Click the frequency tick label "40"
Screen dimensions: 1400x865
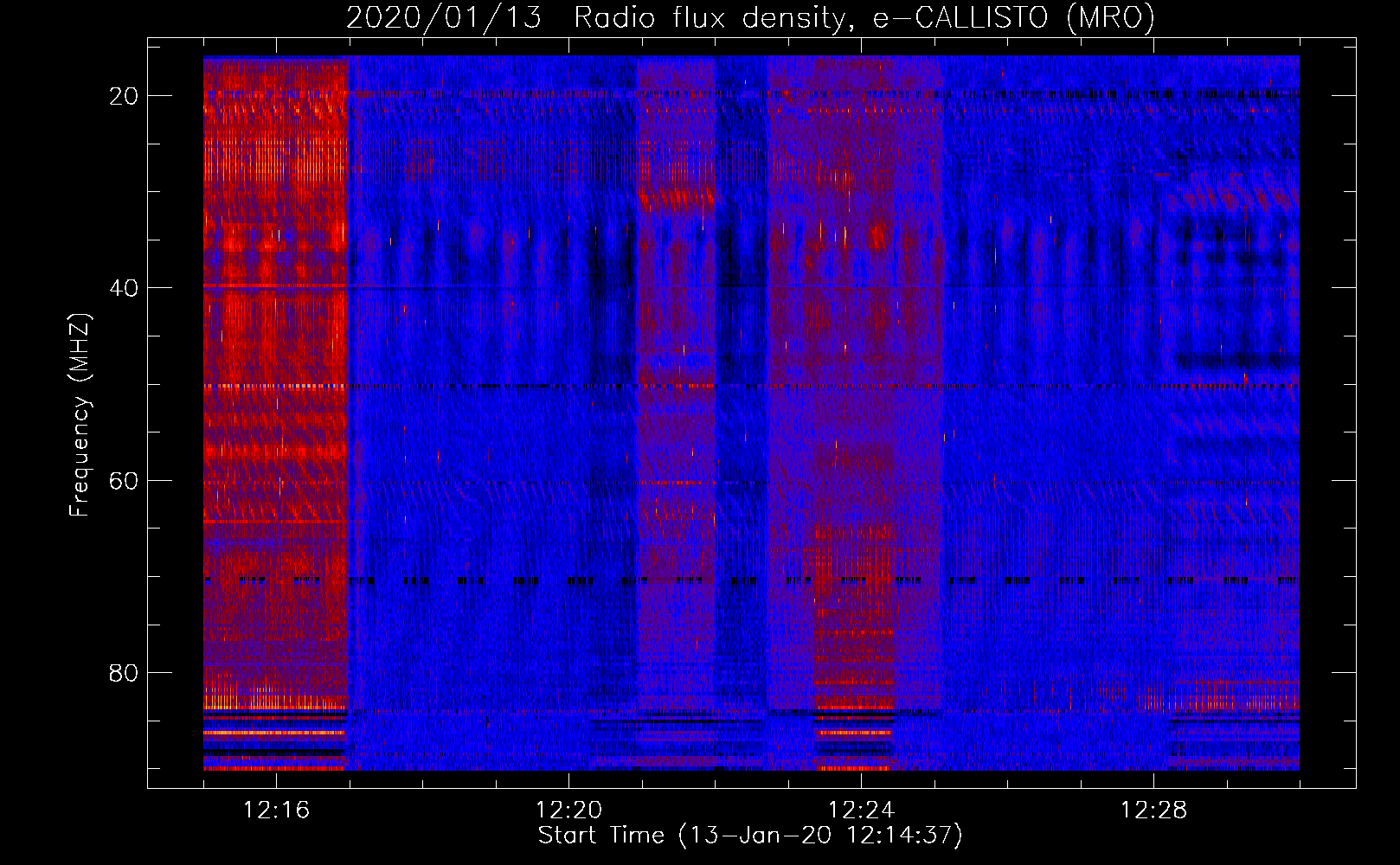[x=125, y=288]
